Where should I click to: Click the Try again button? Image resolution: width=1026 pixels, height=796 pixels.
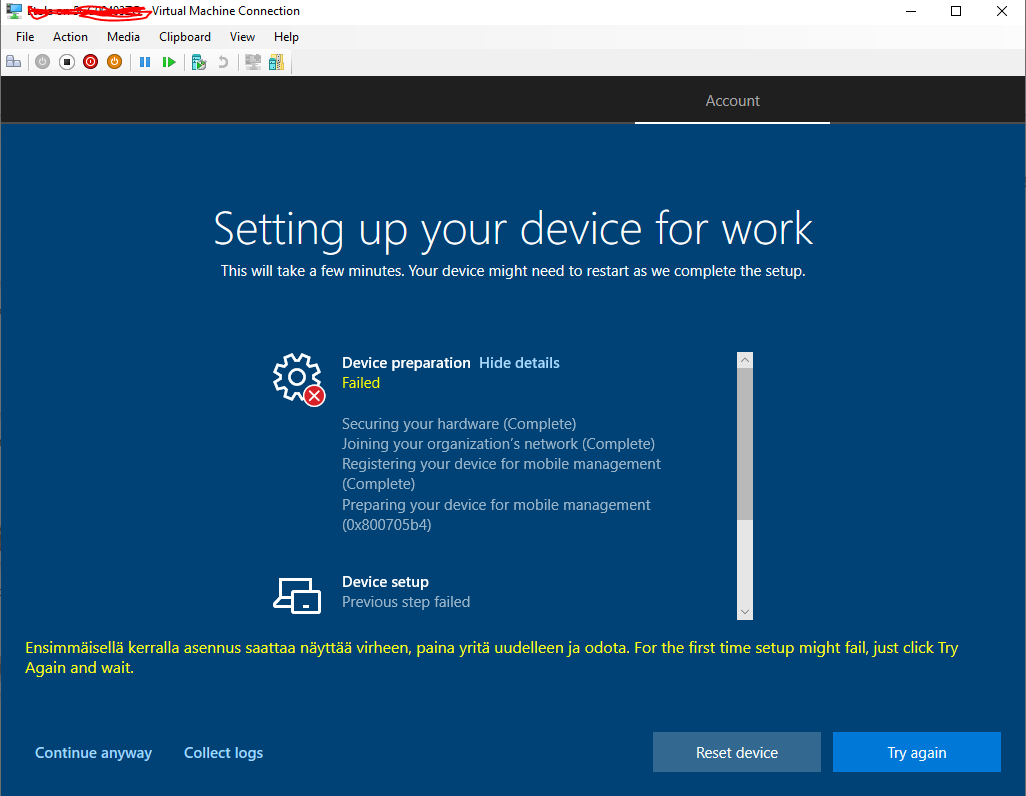pyautogui.click(x=916, y=752)
